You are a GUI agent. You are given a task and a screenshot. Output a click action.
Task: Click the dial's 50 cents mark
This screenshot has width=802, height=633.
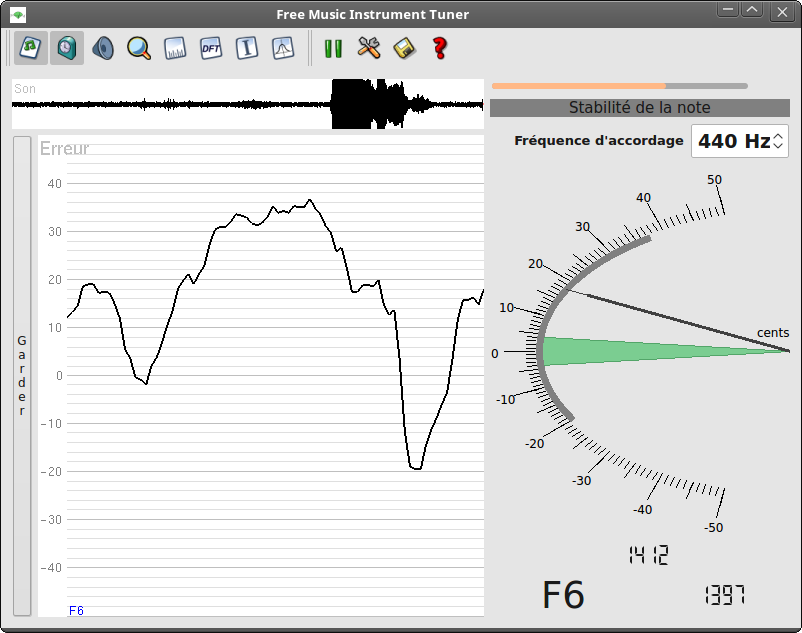(715, 179)
